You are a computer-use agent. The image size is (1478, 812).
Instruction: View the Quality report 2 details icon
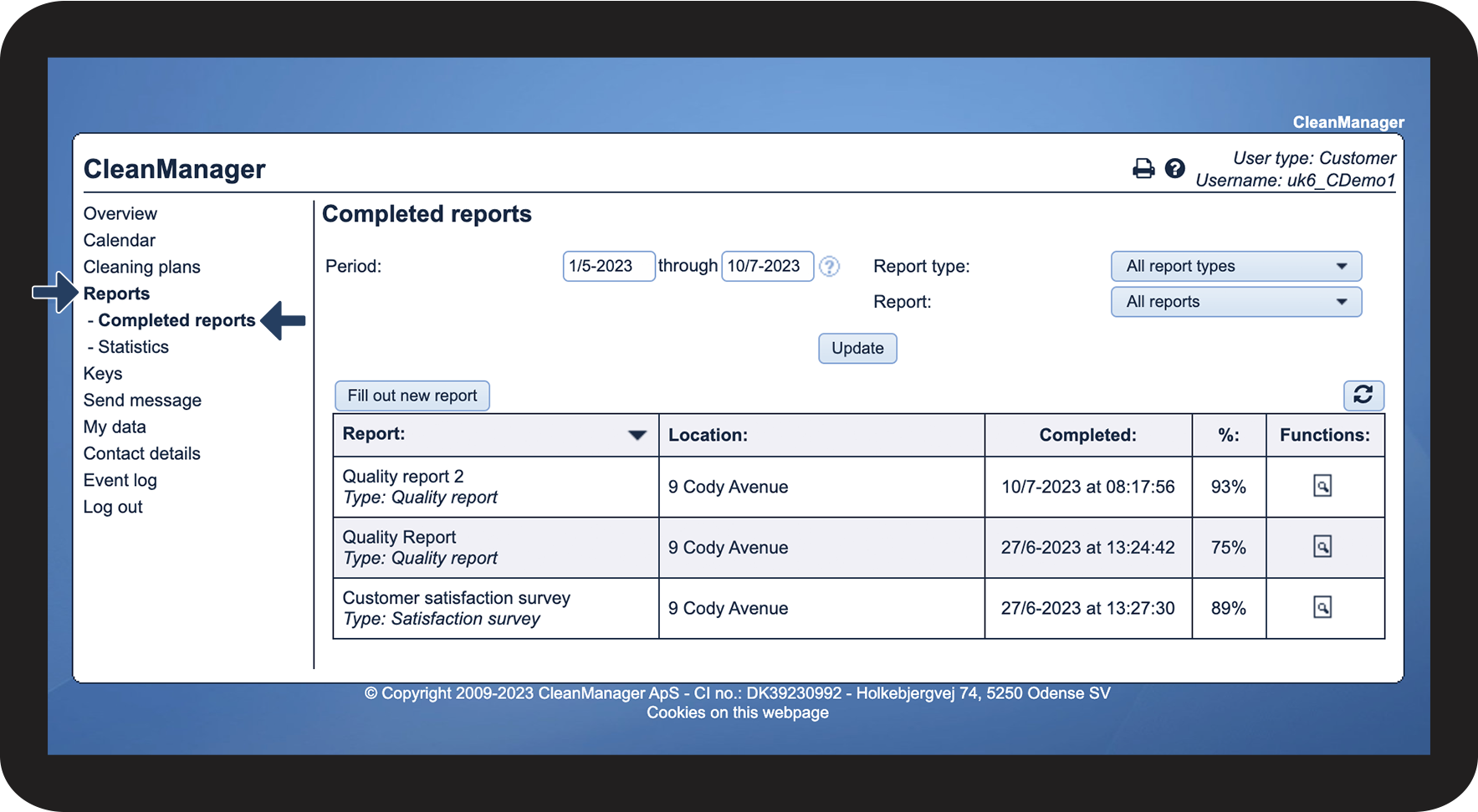[1322, 486]
